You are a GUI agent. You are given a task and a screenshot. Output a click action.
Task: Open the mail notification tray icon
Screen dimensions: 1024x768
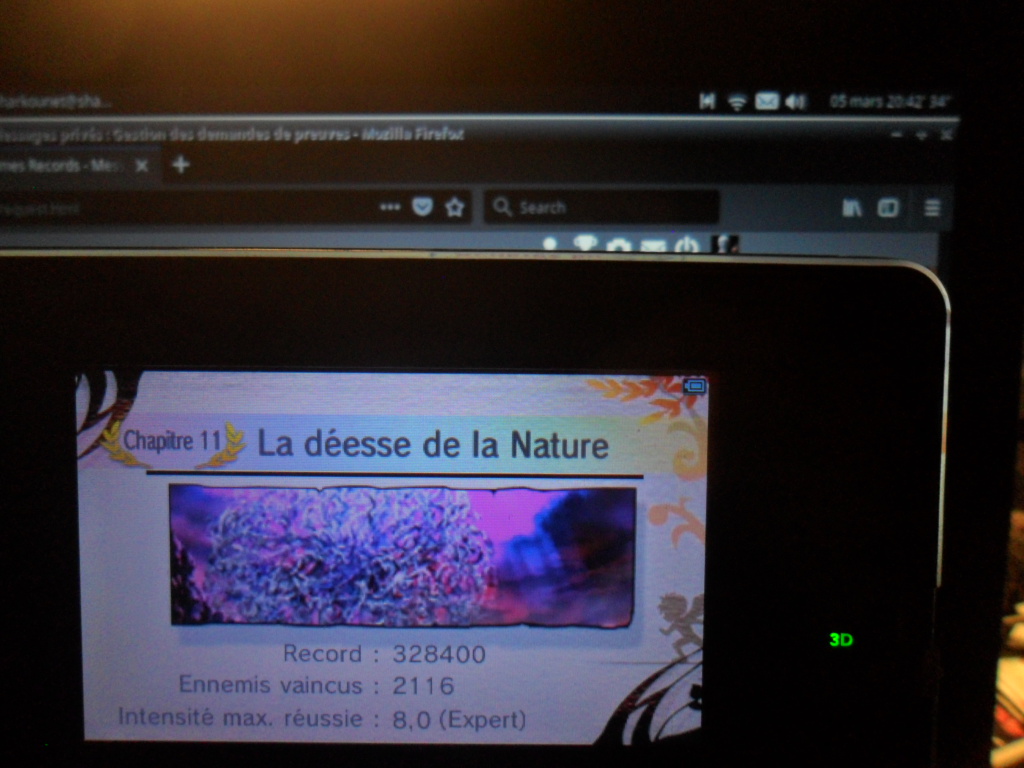tap(766, 101)
